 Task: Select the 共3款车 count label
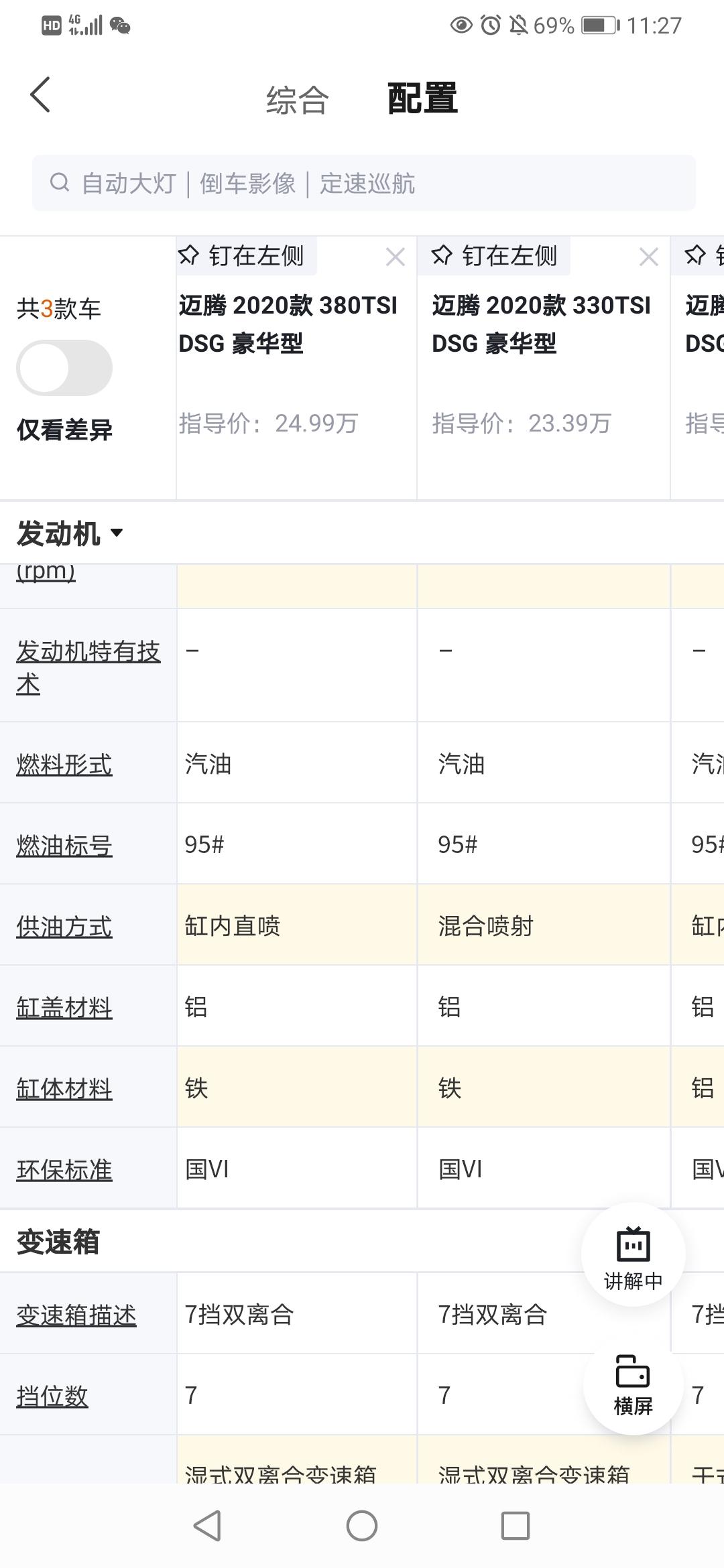coord(59,308)
